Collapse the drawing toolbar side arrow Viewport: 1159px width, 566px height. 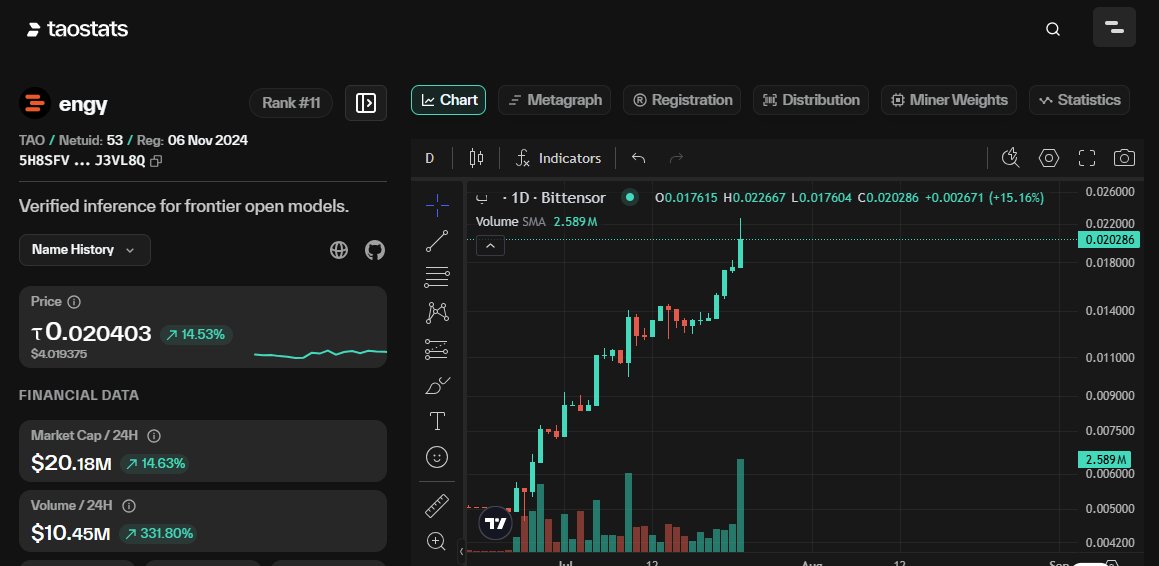click(x=462, y=550)
